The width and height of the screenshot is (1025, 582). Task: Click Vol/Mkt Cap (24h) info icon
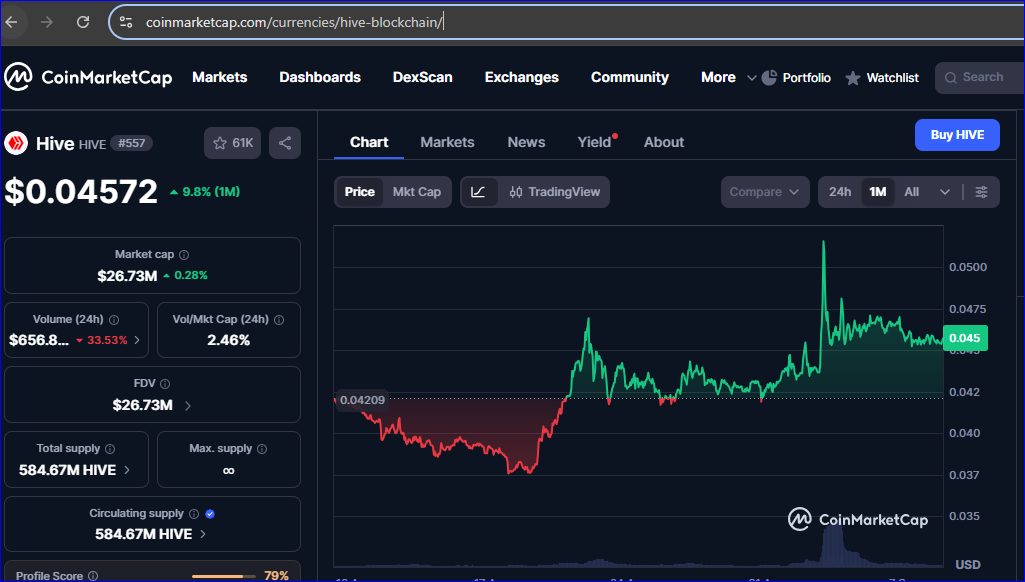click(279, 320)
